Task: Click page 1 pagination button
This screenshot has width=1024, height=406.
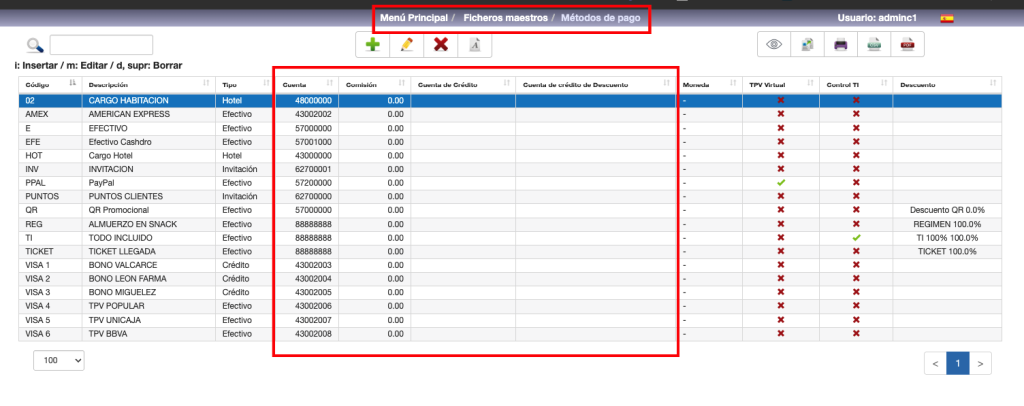Action: point(957,364)
